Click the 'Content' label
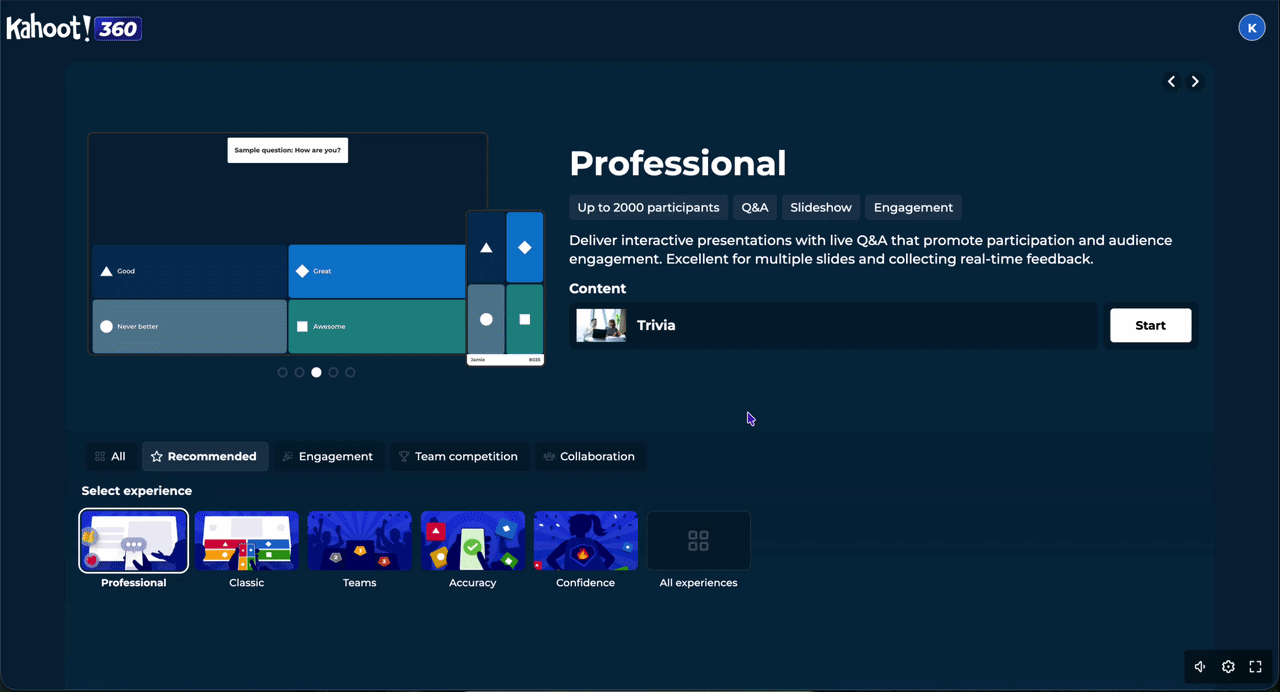The image size is (1280, 692). (x=598, y=288)
